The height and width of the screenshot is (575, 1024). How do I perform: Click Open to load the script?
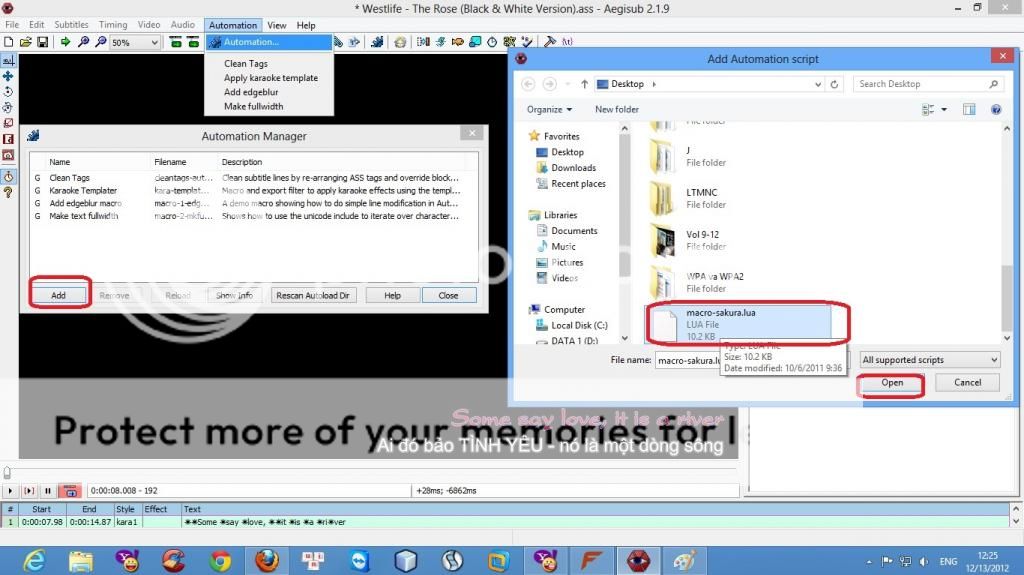[892, 383]
